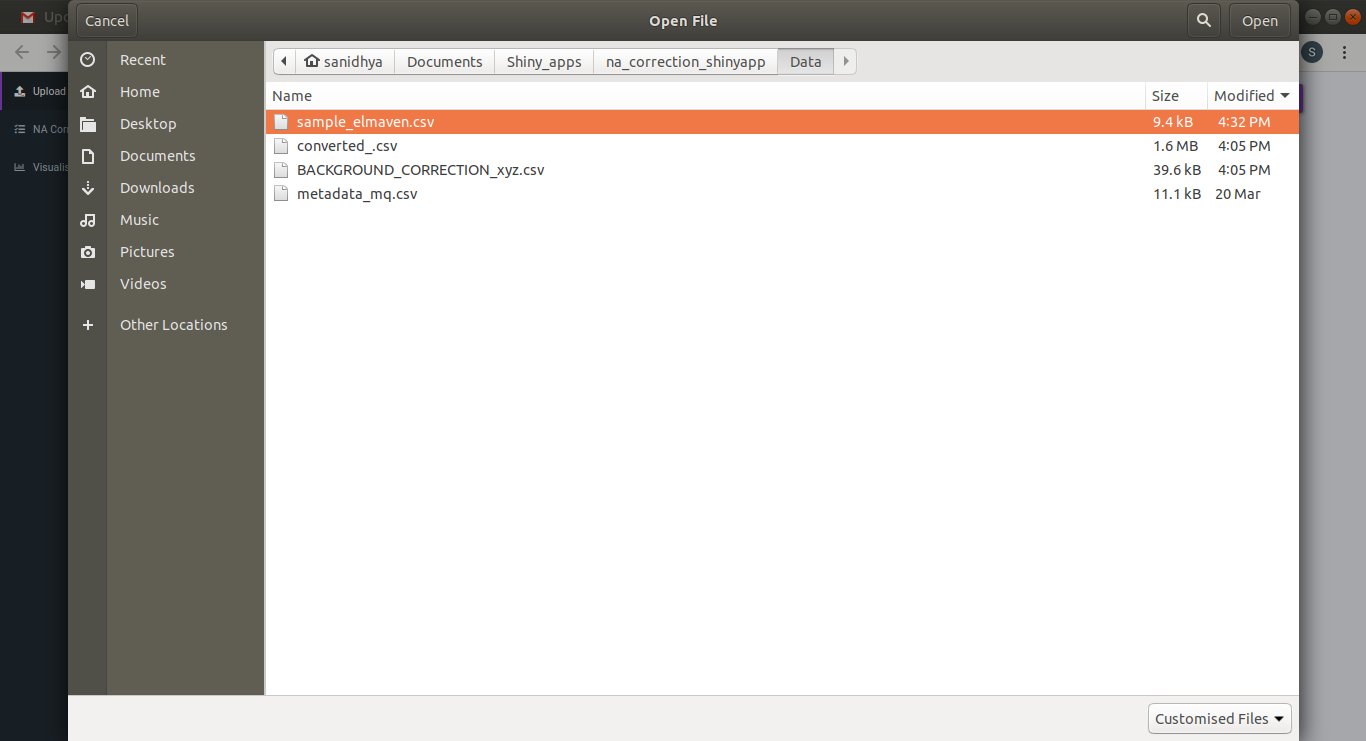Screen dimensions: 1366x741
Task: Click file icon of metadata_mq.csv
Action: [281, 194]
